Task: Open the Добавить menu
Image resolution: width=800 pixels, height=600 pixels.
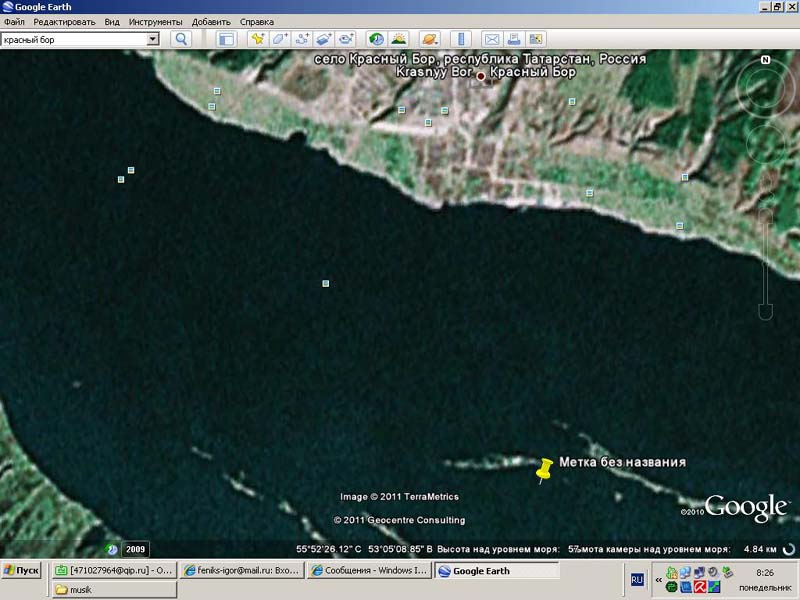Action: point(209,21)
